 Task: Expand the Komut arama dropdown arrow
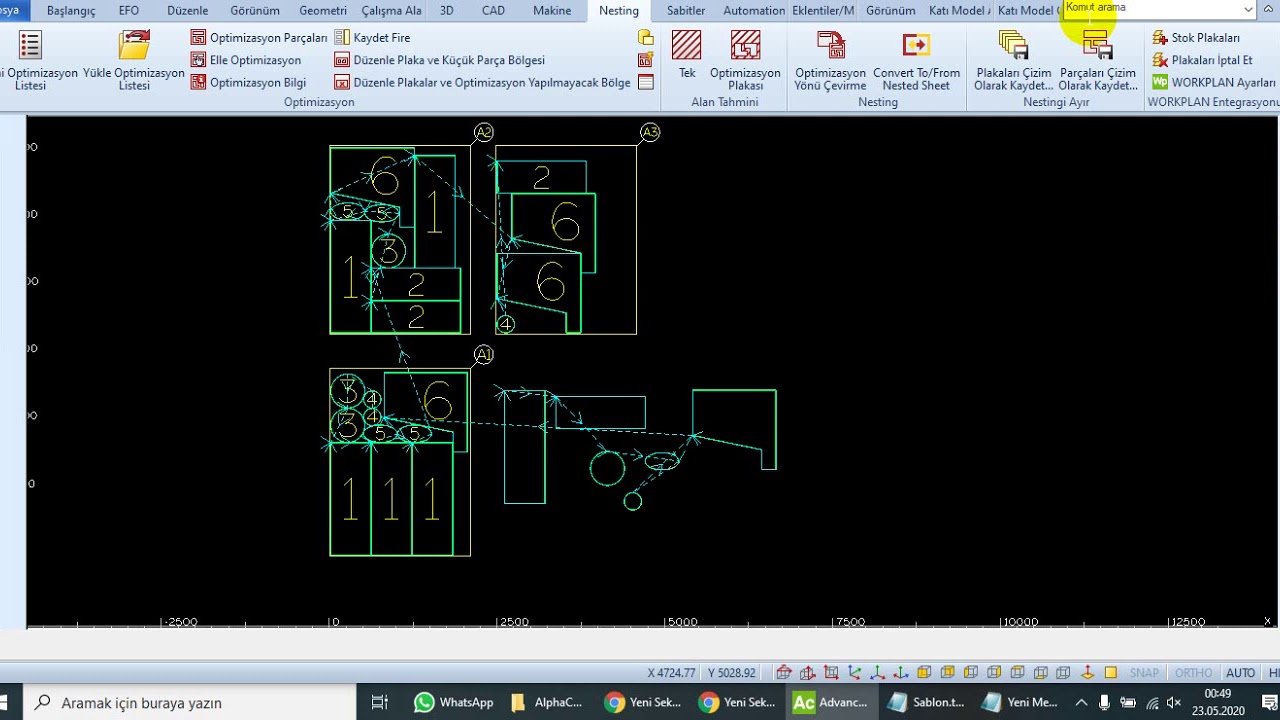pos(1248,8)
